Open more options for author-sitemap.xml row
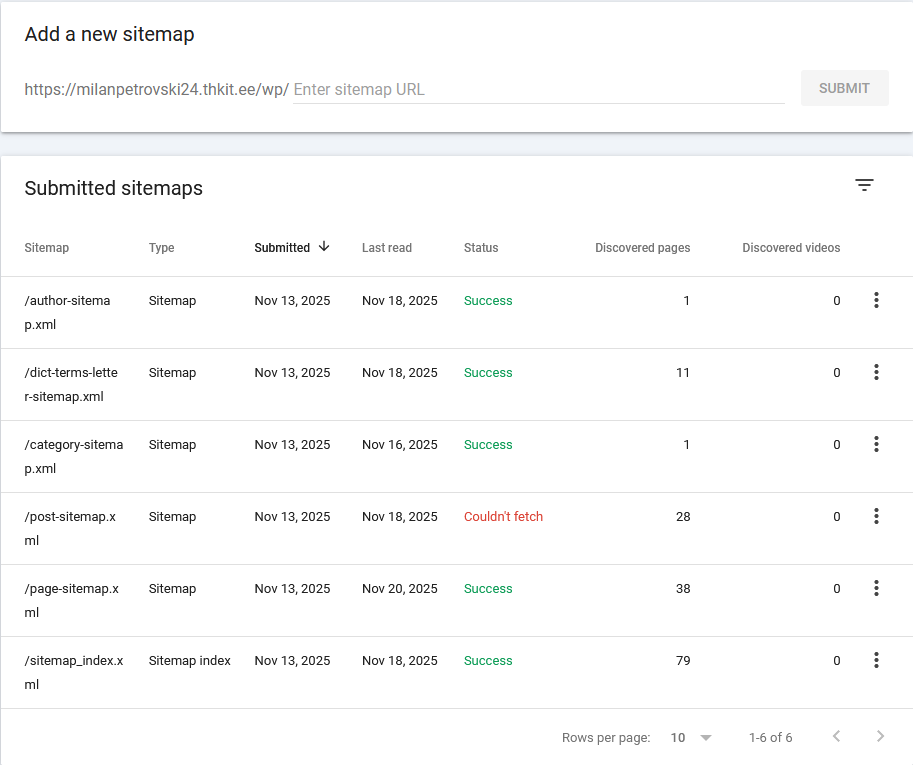 (876, 301)
